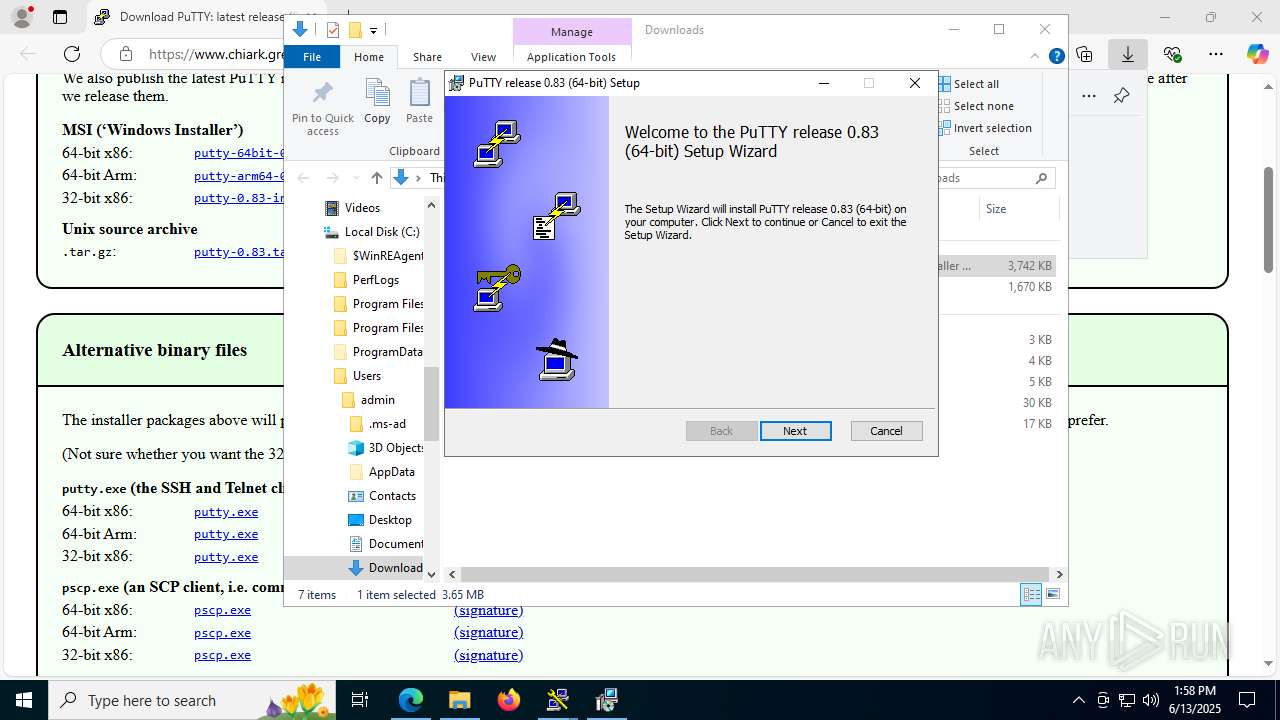Click Next in PuTTY Setup wizard
This screenshot has height=720, width=1280.
coord(795,431)
